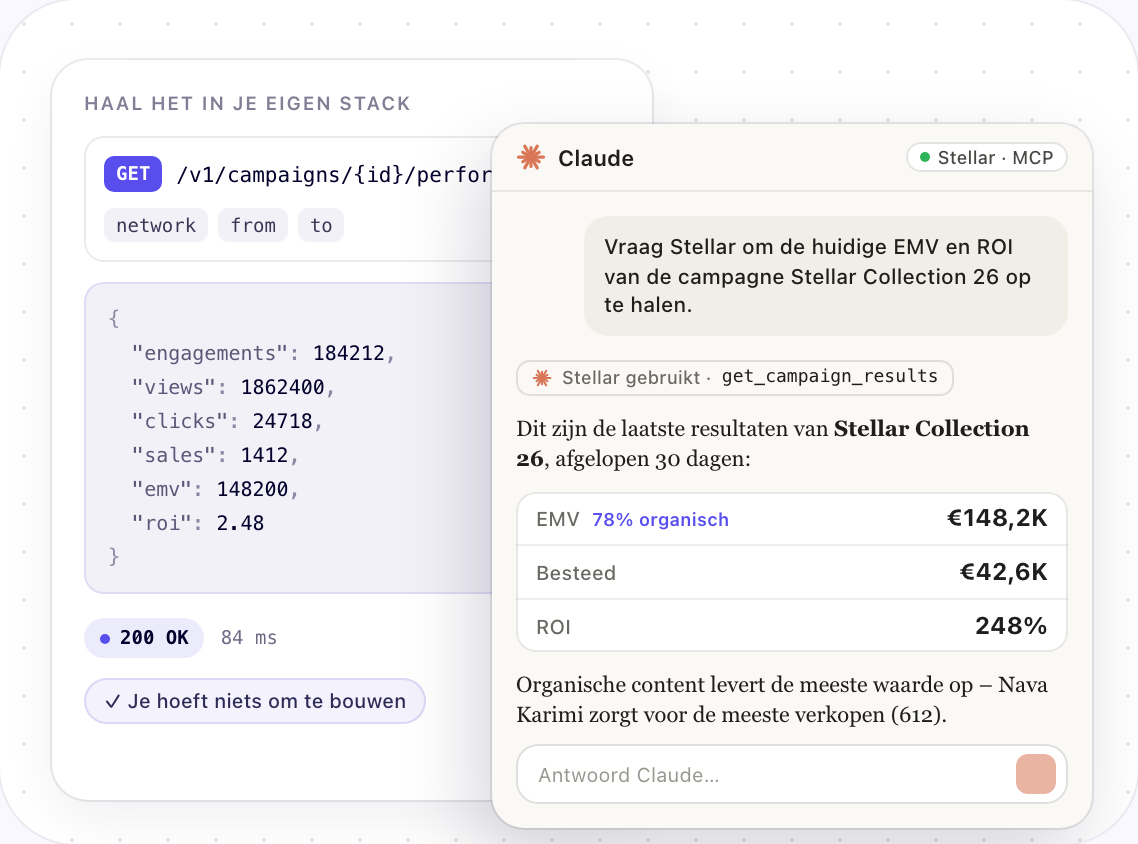Viewport: 1138px width, 844px height.
Task: Select the from parameter chip
Action: click(253, 226)
